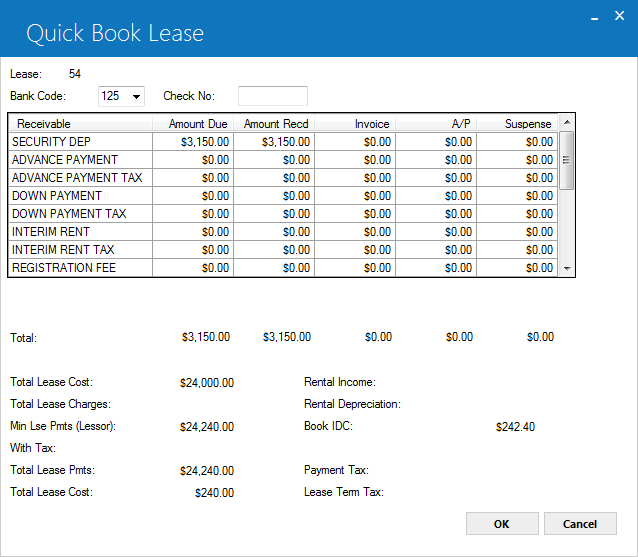Viewport: 638px width, 557px height.
Task: Click the $24,000.00 Total Lease Cost value
Action: click(207, 383)
